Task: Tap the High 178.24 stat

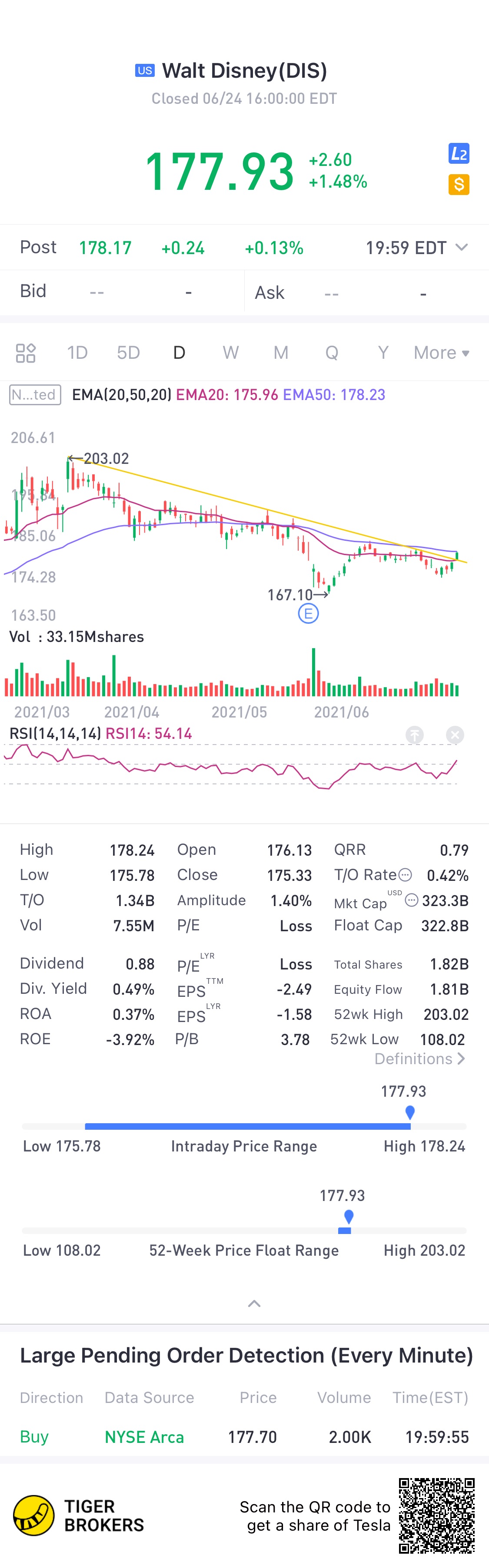Action: click(x=87, y=850)
